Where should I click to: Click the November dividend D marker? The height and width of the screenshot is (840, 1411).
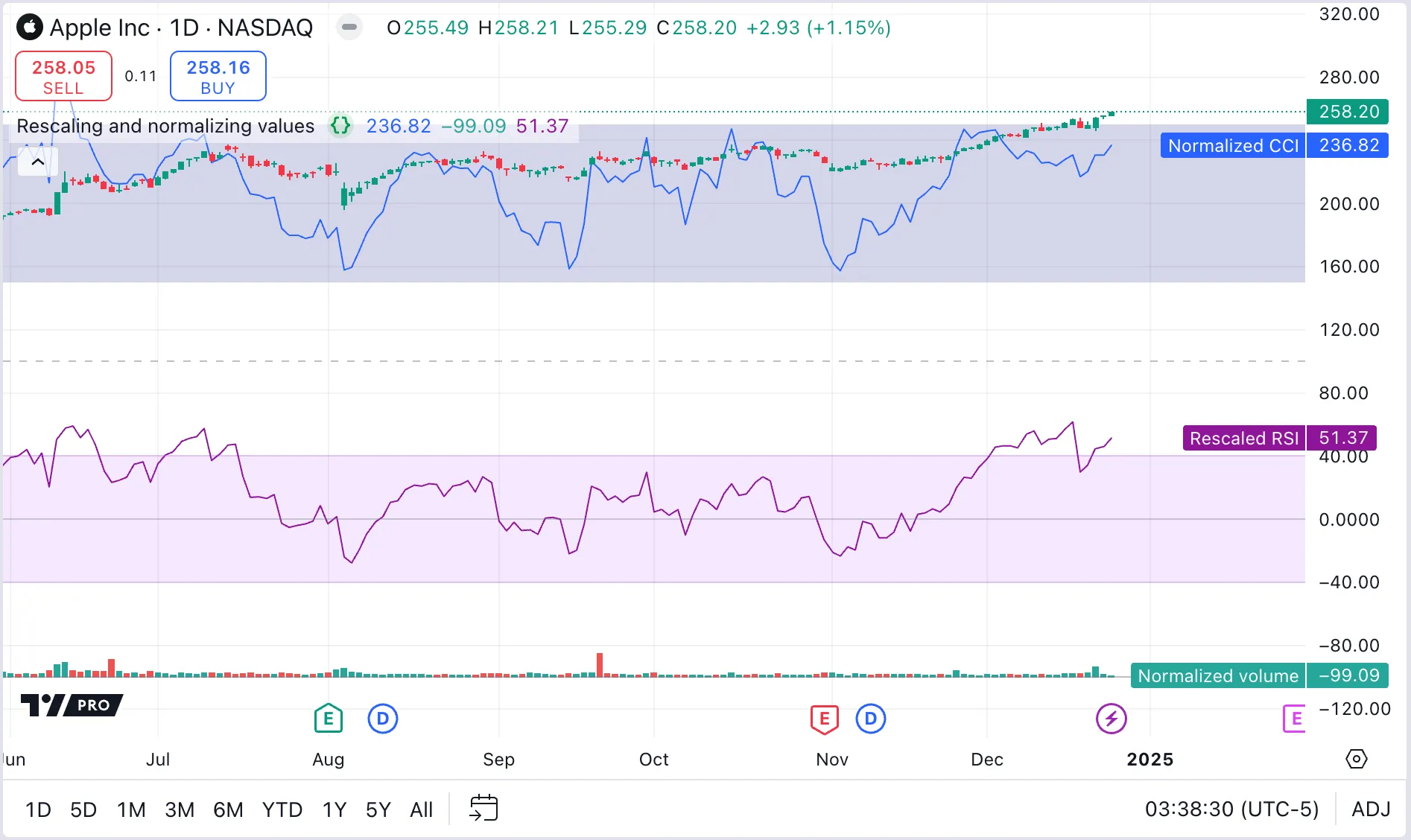coord(870,719)
